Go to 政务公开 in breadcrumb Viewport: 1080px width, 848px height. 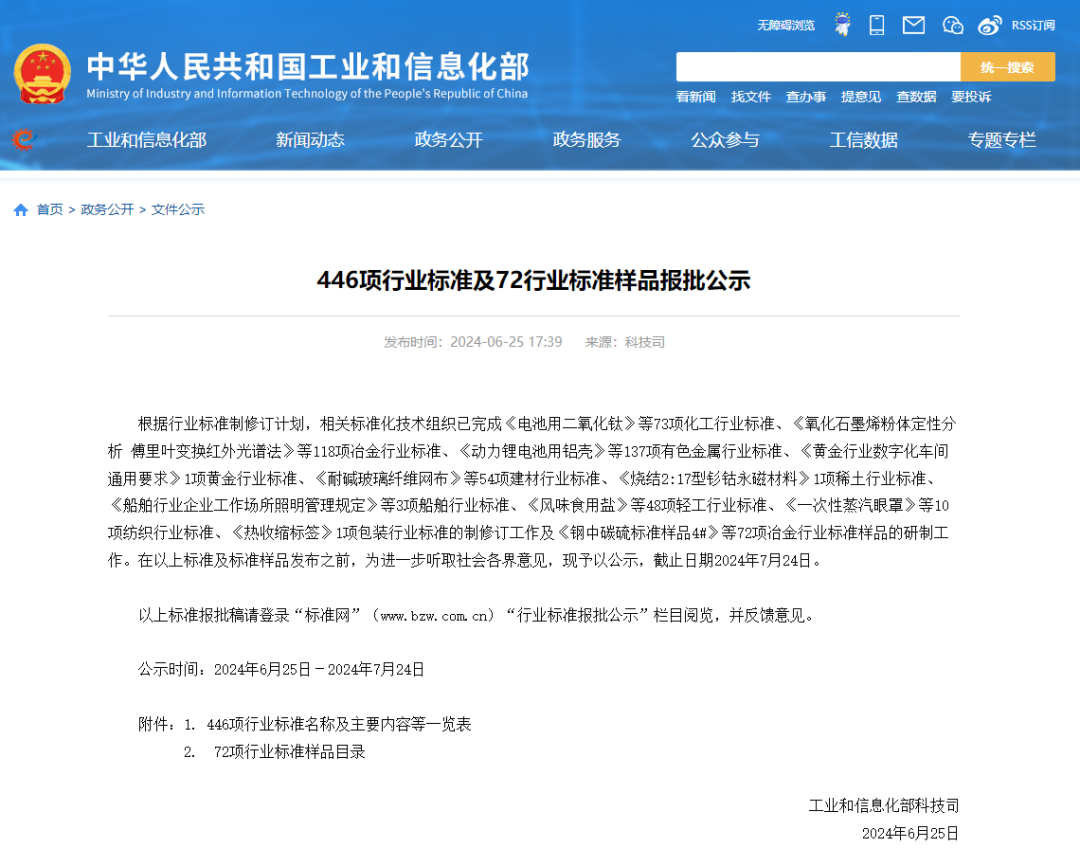point(107,209)
